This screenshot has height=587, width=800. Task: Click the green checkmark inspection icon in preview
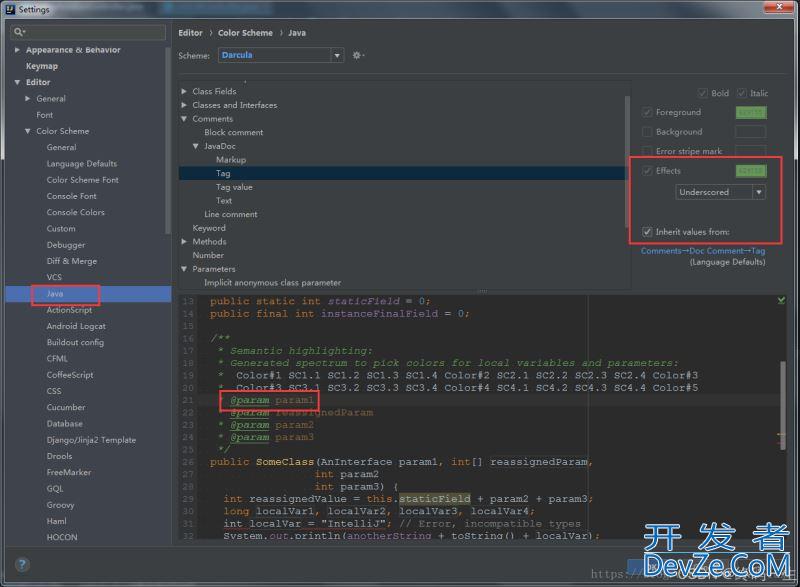(x=781, y=300)
